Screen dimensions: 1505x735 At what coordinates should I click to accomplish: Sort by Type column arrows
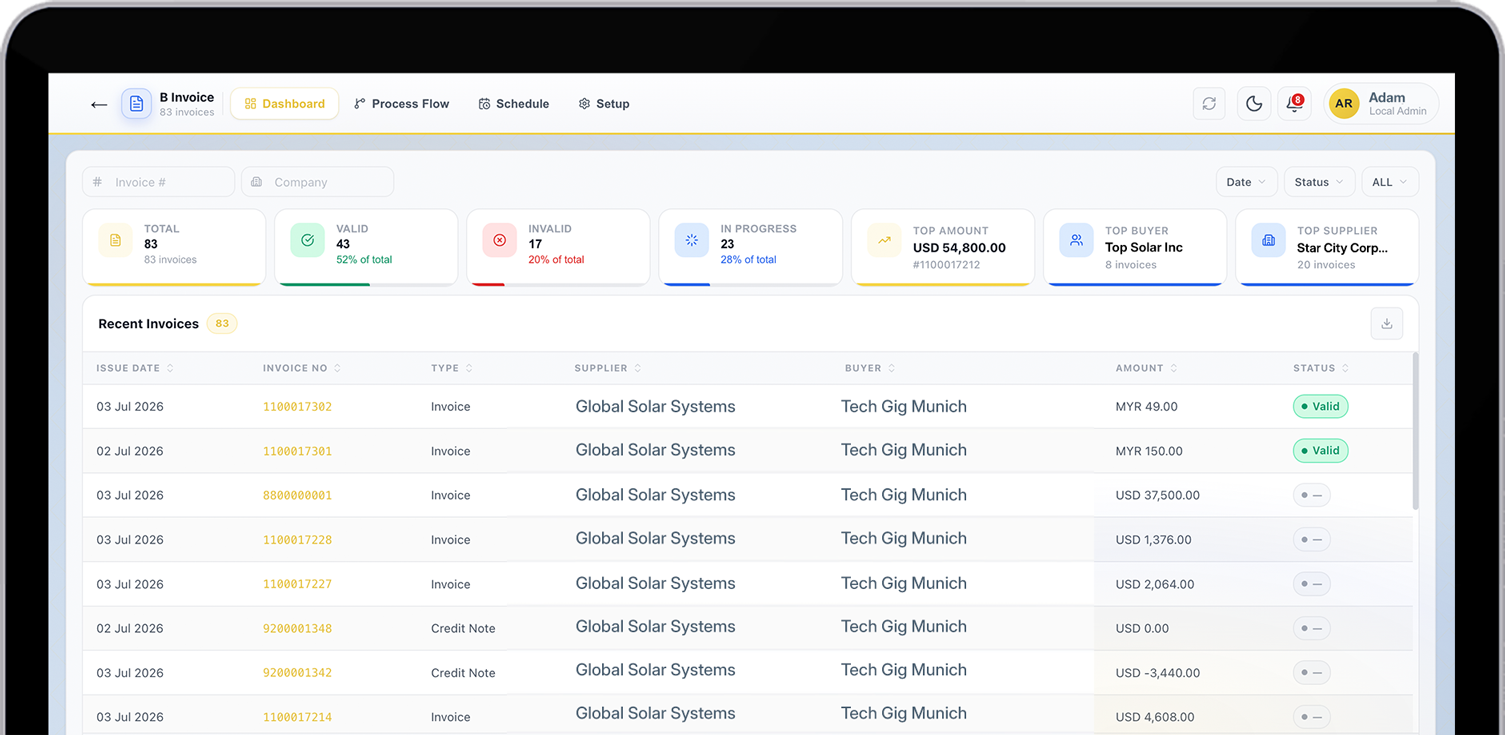click(x=469, y=369)
